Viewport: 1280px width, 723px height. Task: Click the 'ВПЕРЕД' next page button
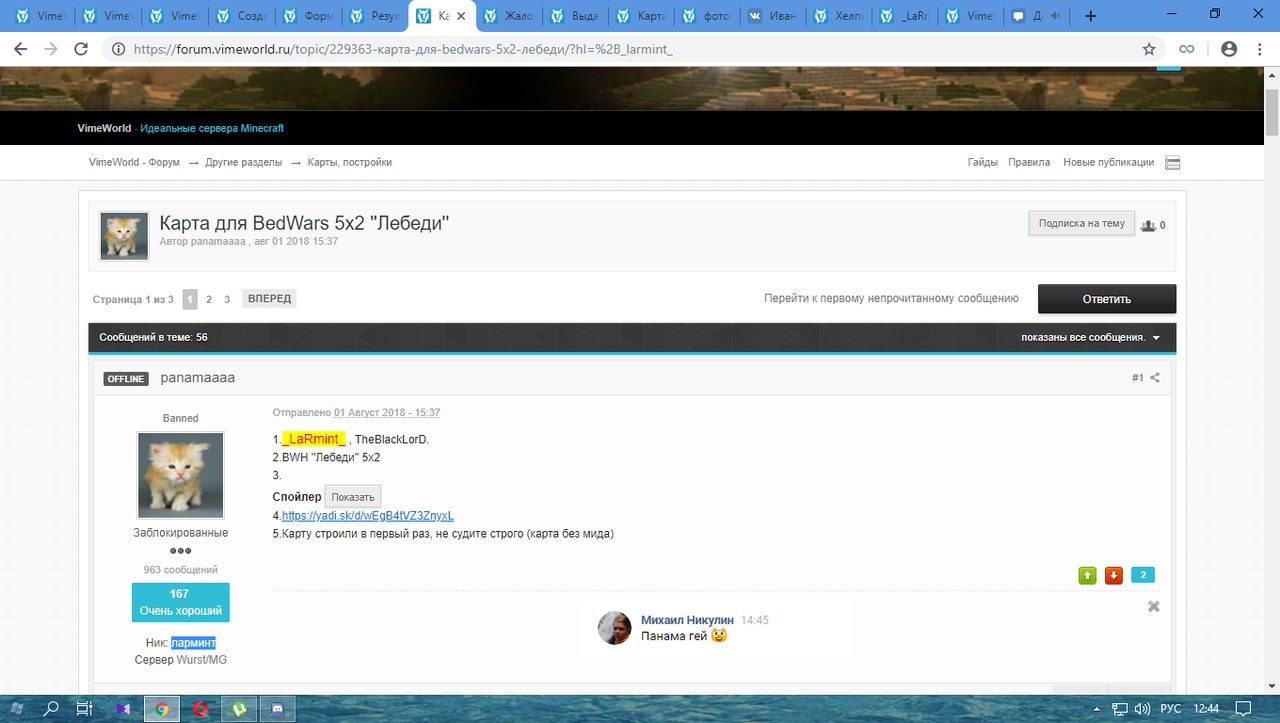click(269, 299)
